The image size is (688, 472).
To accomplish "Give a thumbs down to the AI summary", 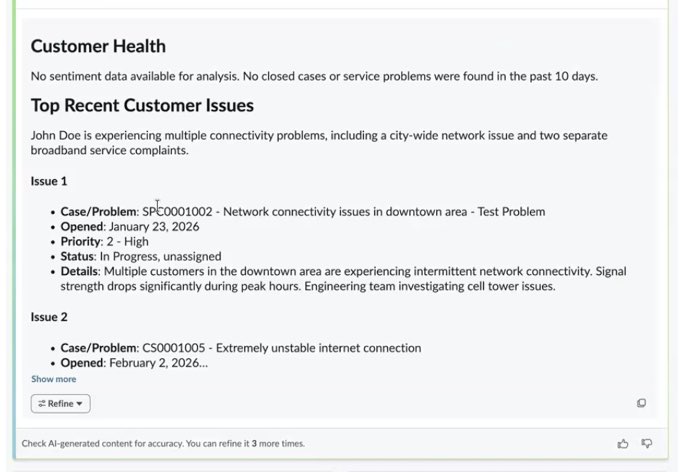I will pos(647,444).
